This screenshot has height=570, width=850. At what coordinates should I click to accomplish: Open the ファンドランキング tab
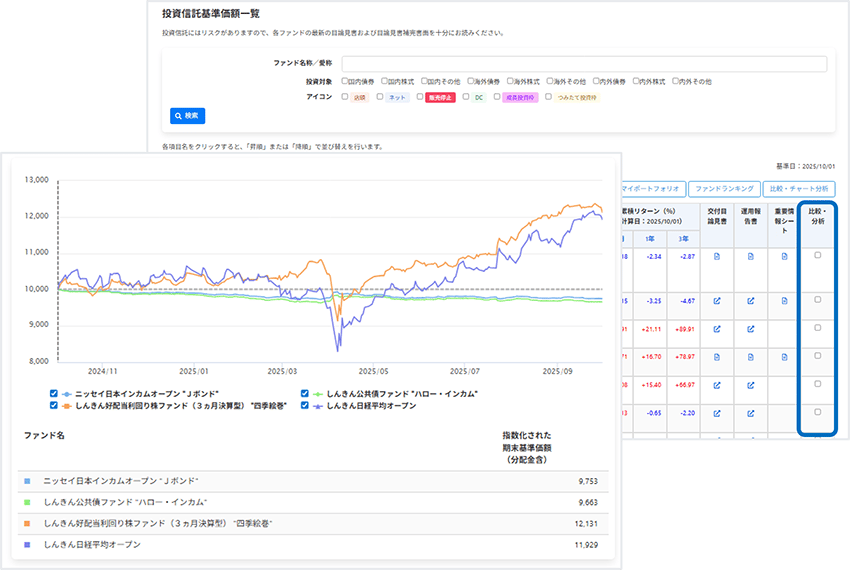coord(724,189)
